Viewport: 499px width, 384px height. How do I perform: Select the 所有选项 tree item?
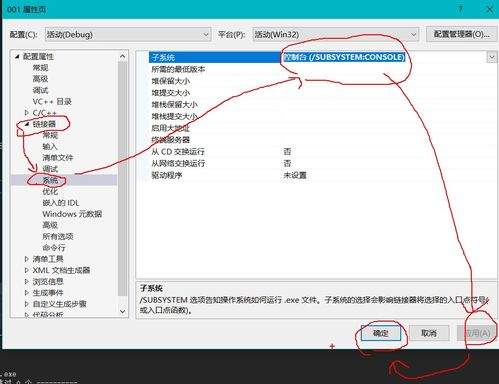58,237
